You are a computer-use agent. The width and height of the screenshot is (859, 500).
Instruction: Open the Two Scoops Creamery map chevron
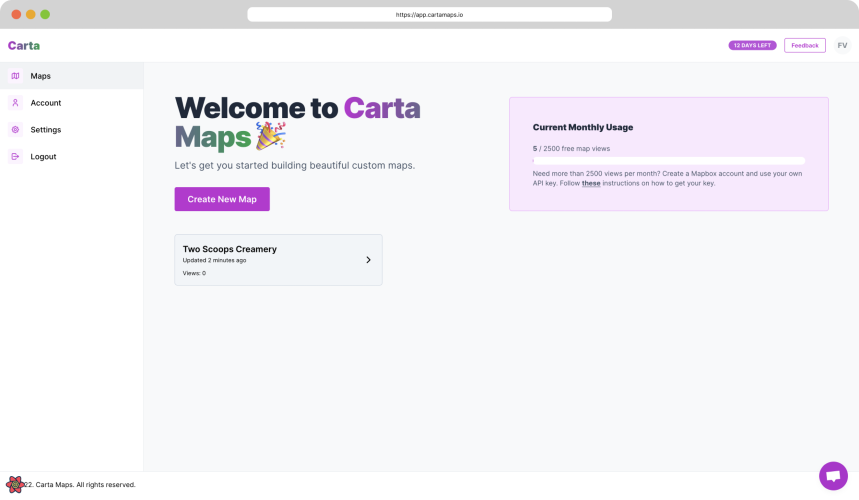click(368, 260)
